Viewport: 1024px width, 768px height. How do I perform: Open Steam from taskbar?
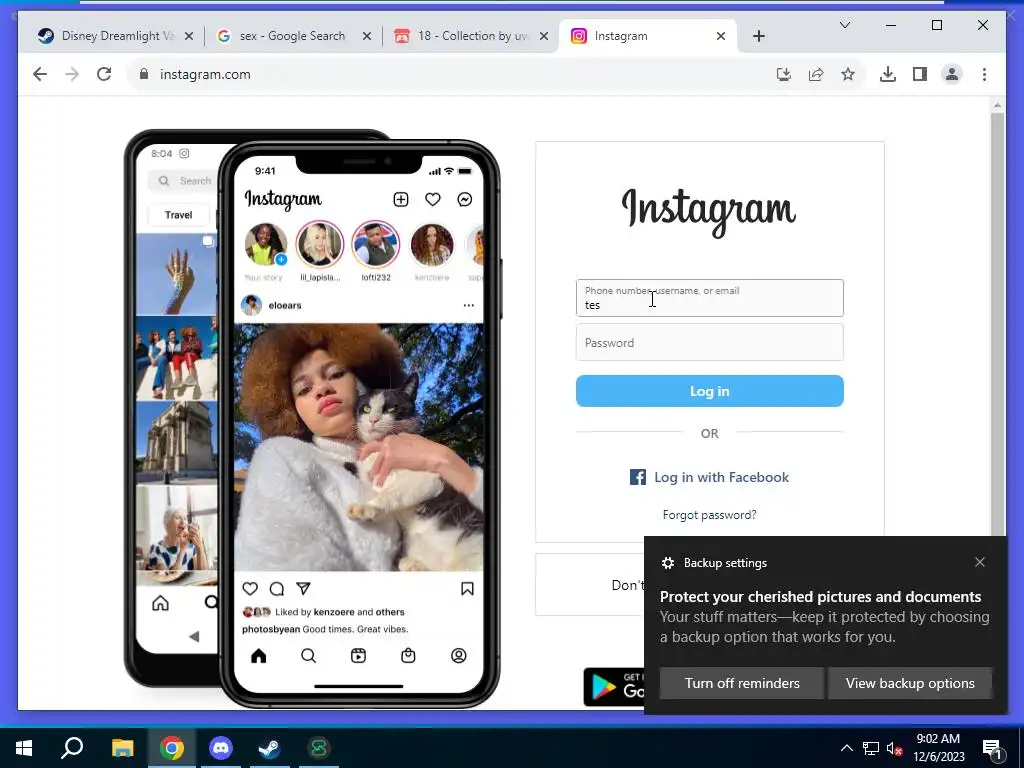pos(269,748)
